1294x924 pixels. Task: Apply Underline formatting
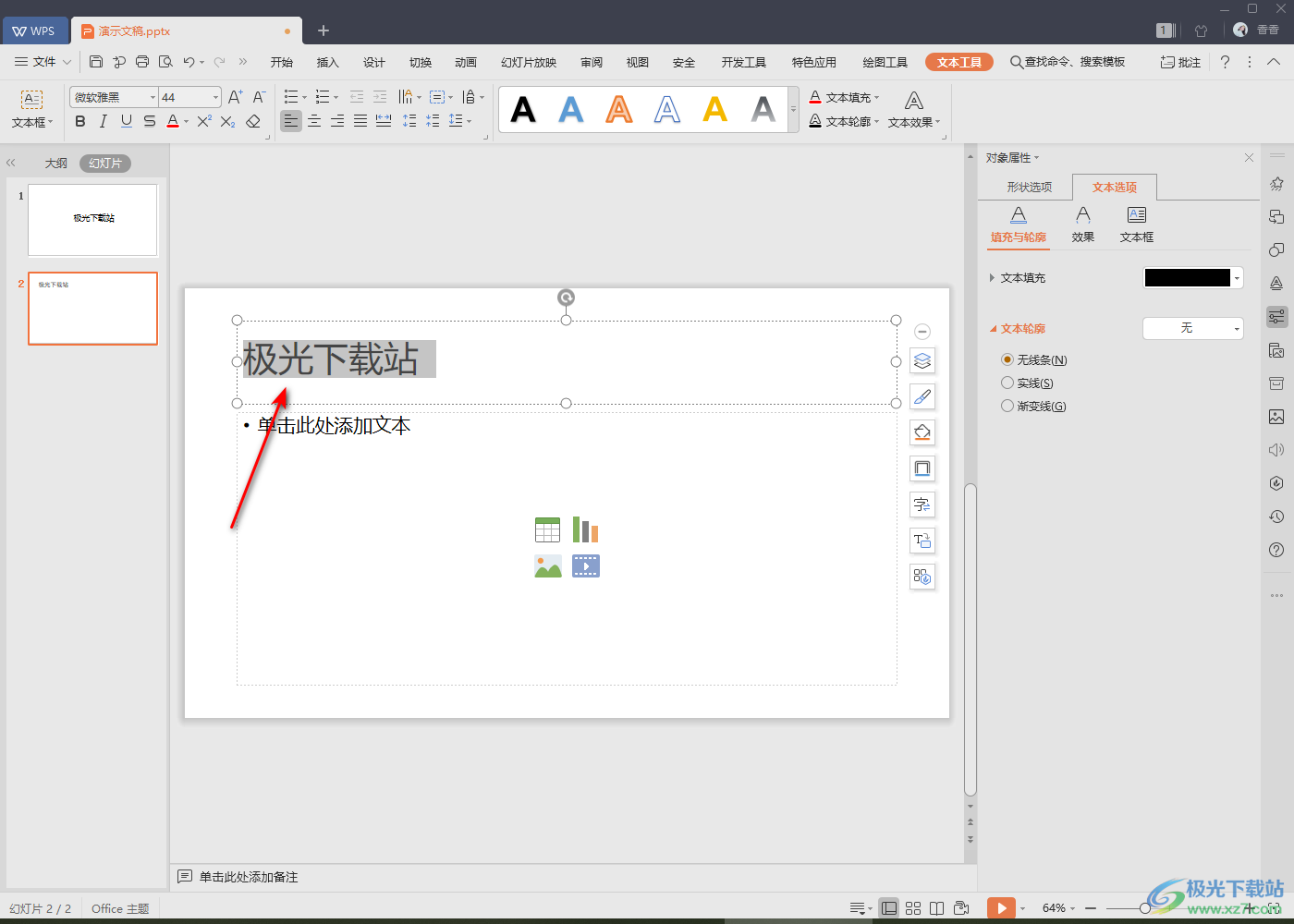point(127,121)
